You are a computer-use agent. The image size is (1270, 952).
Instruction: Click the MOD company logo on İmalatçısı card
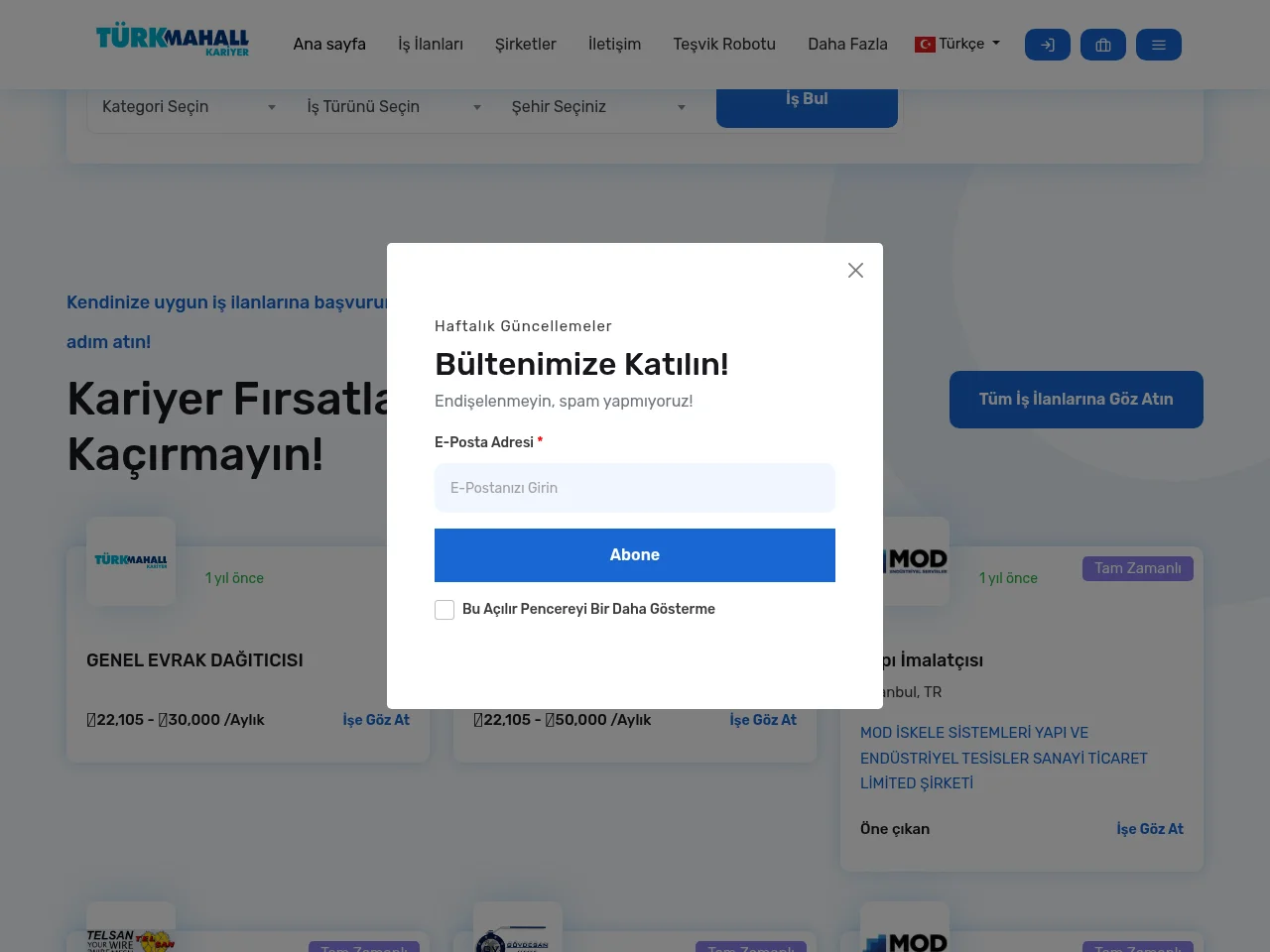pyautogui.click(x=916, y=561)
